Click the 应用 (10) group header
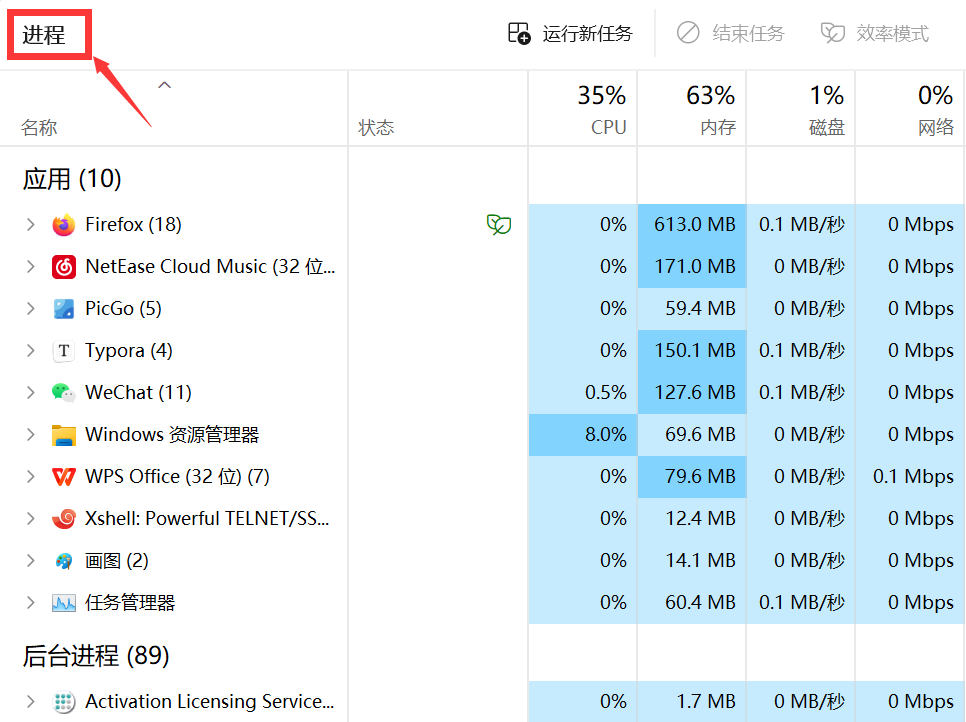The image size is (966, 722). coord(72,179)
